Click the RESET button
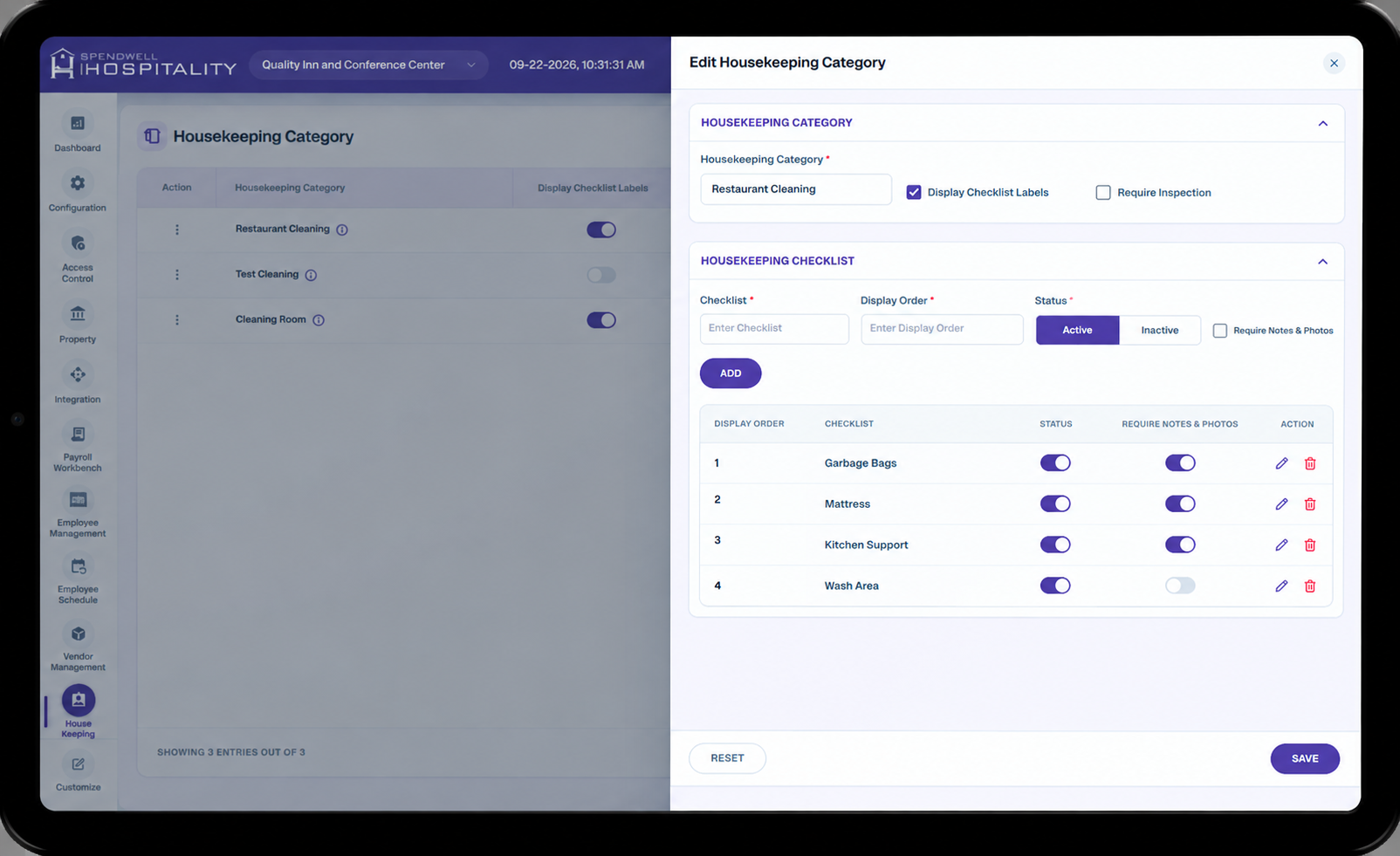The image size is (1400, 856). pyautogui.click(x=727, y=758)
